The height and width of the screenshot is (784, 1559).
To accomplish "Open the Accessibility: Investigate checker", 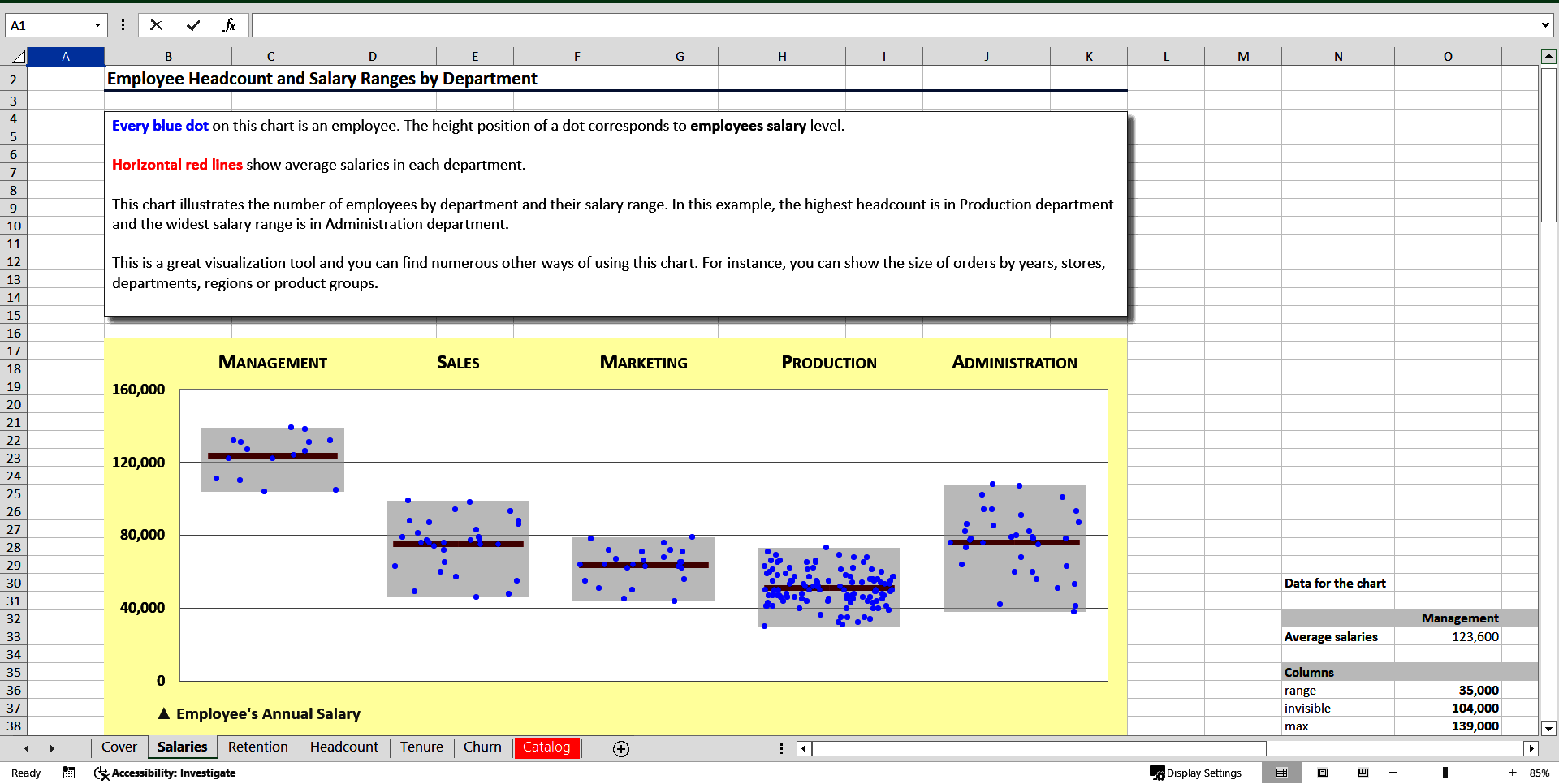I will [165, 773].
